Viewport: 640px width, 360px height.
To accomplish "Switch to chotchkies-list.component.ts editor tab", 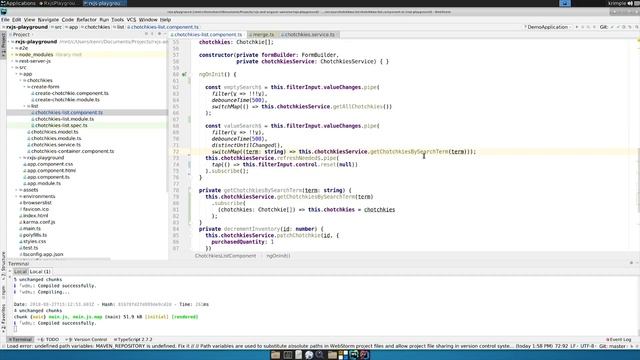I will click(x=207, y=35).
